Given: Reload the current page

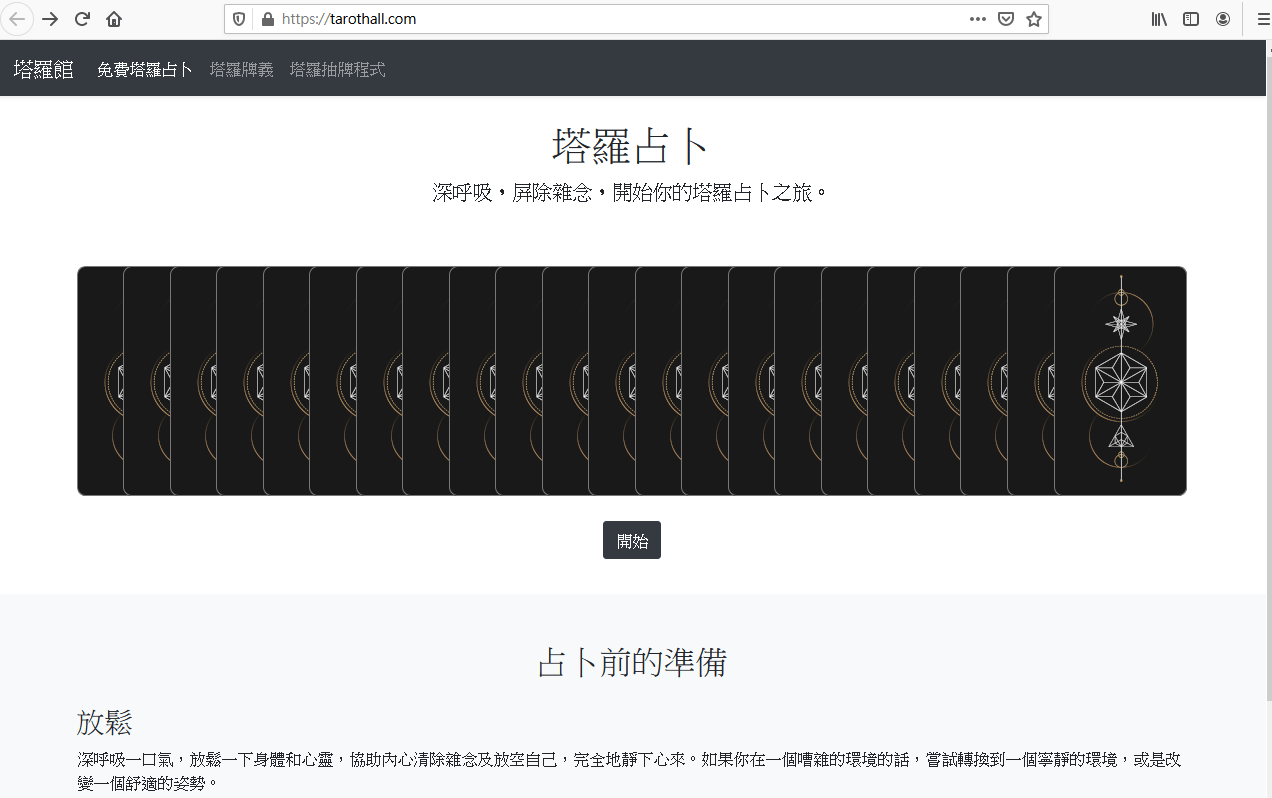Looking at the screenshot, I should click(82, 19).
